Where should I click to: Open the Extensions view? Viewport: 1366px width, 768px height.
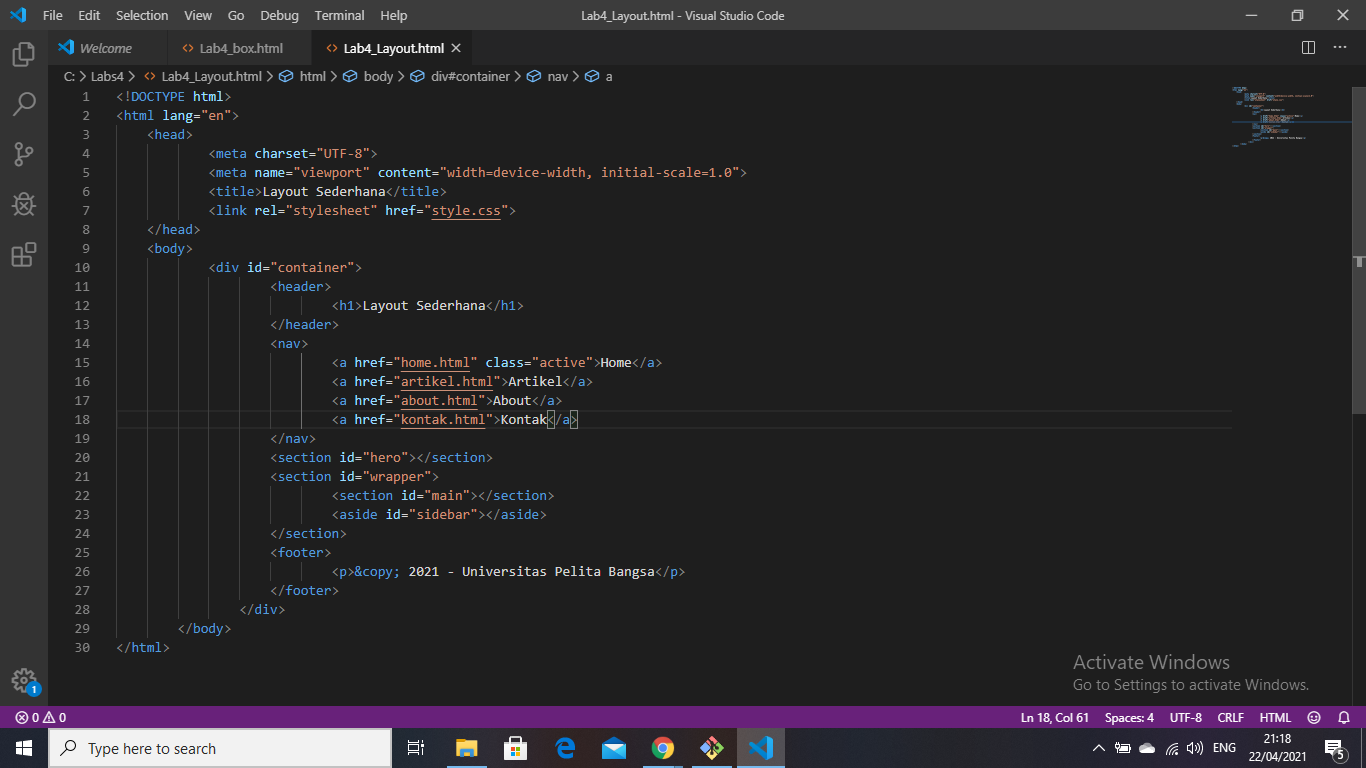pyautogui.click(x=22, y=255)
